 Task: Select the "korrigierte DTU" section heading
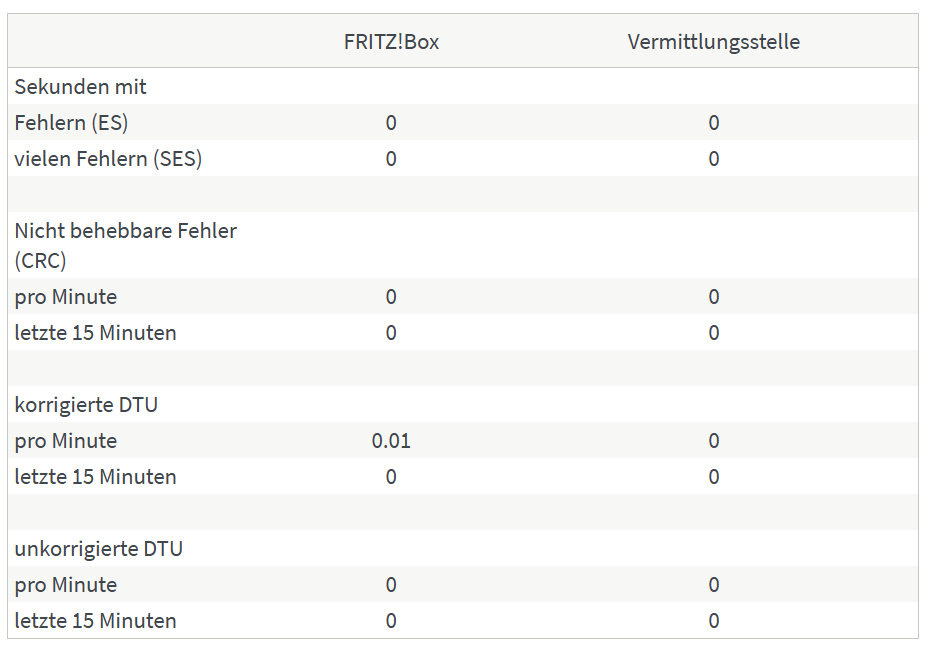pyautogui.click(x=86, y=405)
